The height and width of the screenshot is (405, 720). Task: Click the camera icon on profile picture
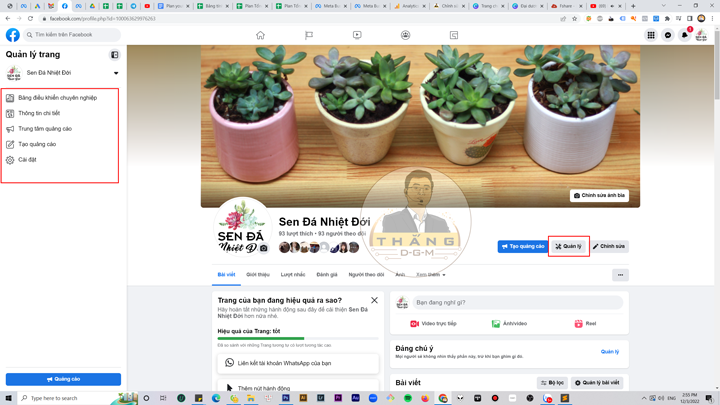[264, 248]
